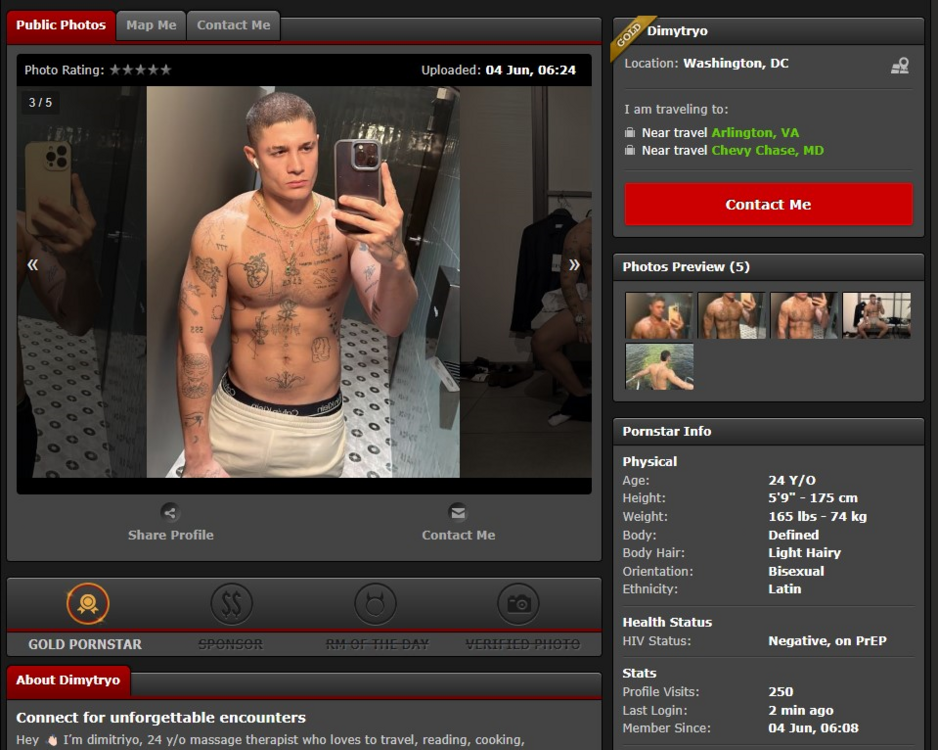Click the Verified Photo camera icon
The image size is (938, 750).
pyautogui.click(x=518, y=604)
